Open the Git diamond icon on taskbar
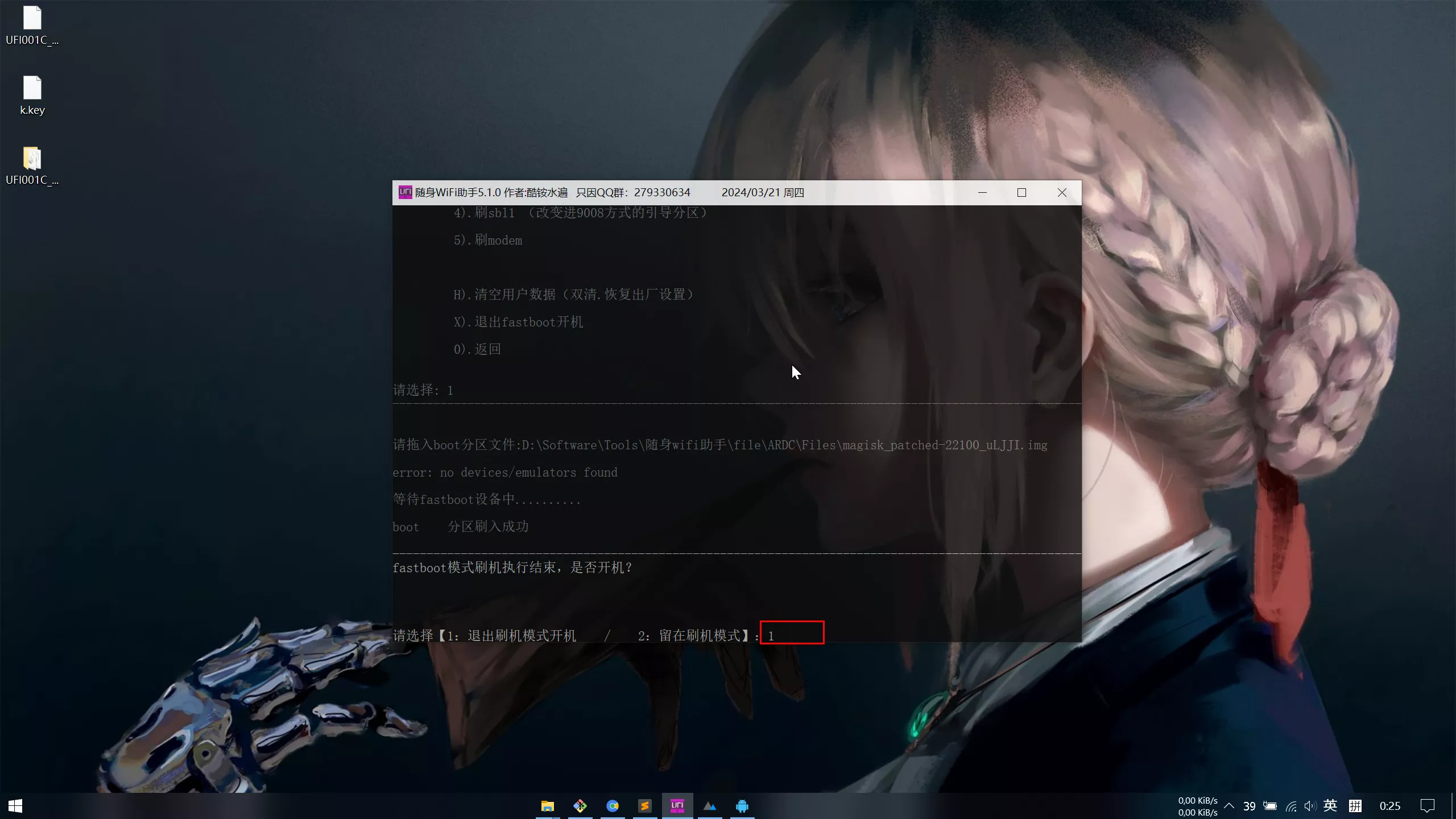 click(580, 806)
